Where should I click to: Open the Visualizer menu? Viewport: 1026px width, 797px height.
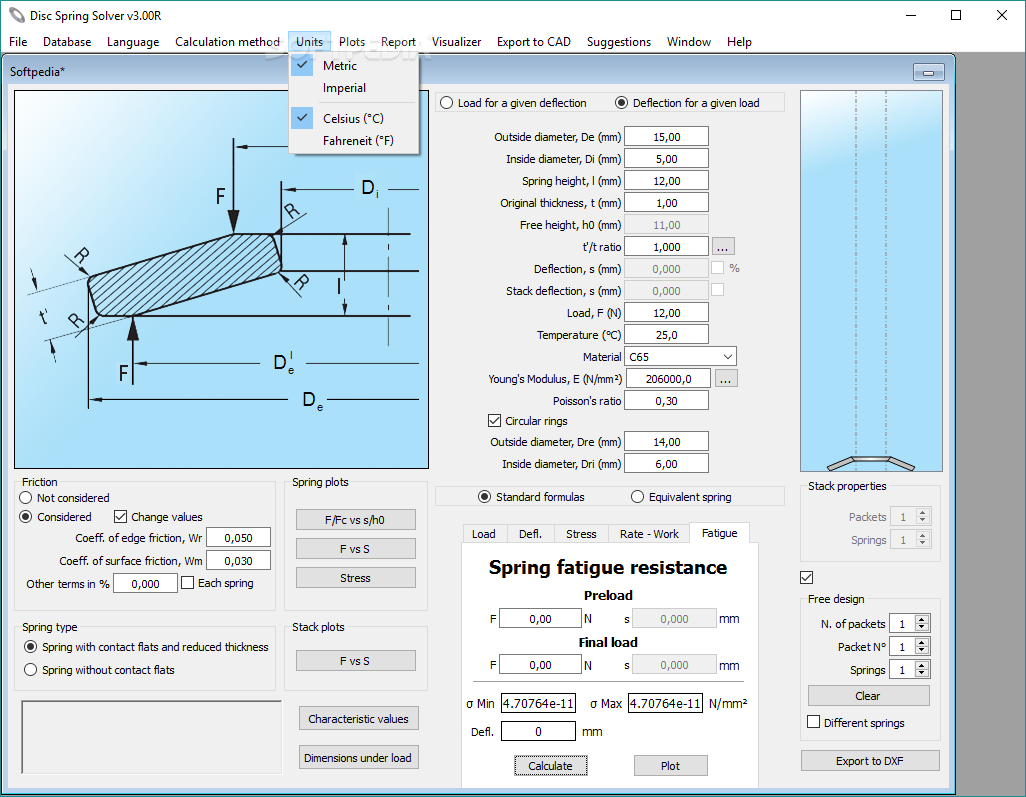point(456,42)
